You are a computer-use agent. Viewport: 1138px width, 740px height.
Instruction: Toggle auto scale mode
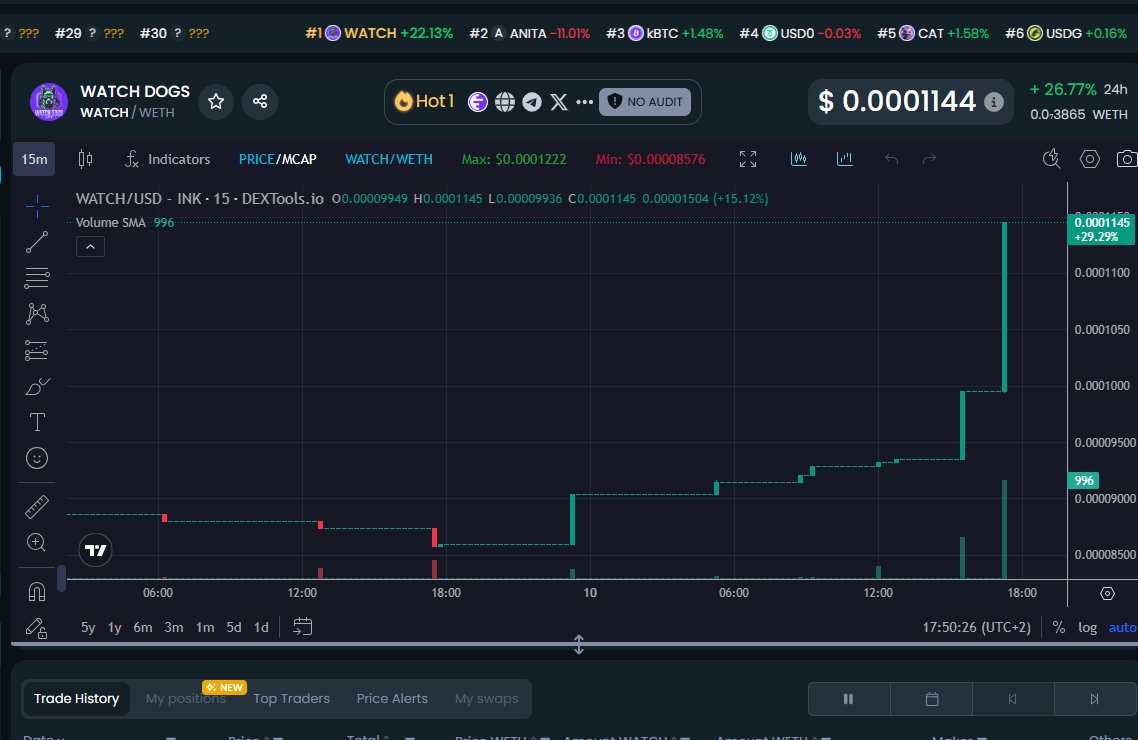[1122, 628]
